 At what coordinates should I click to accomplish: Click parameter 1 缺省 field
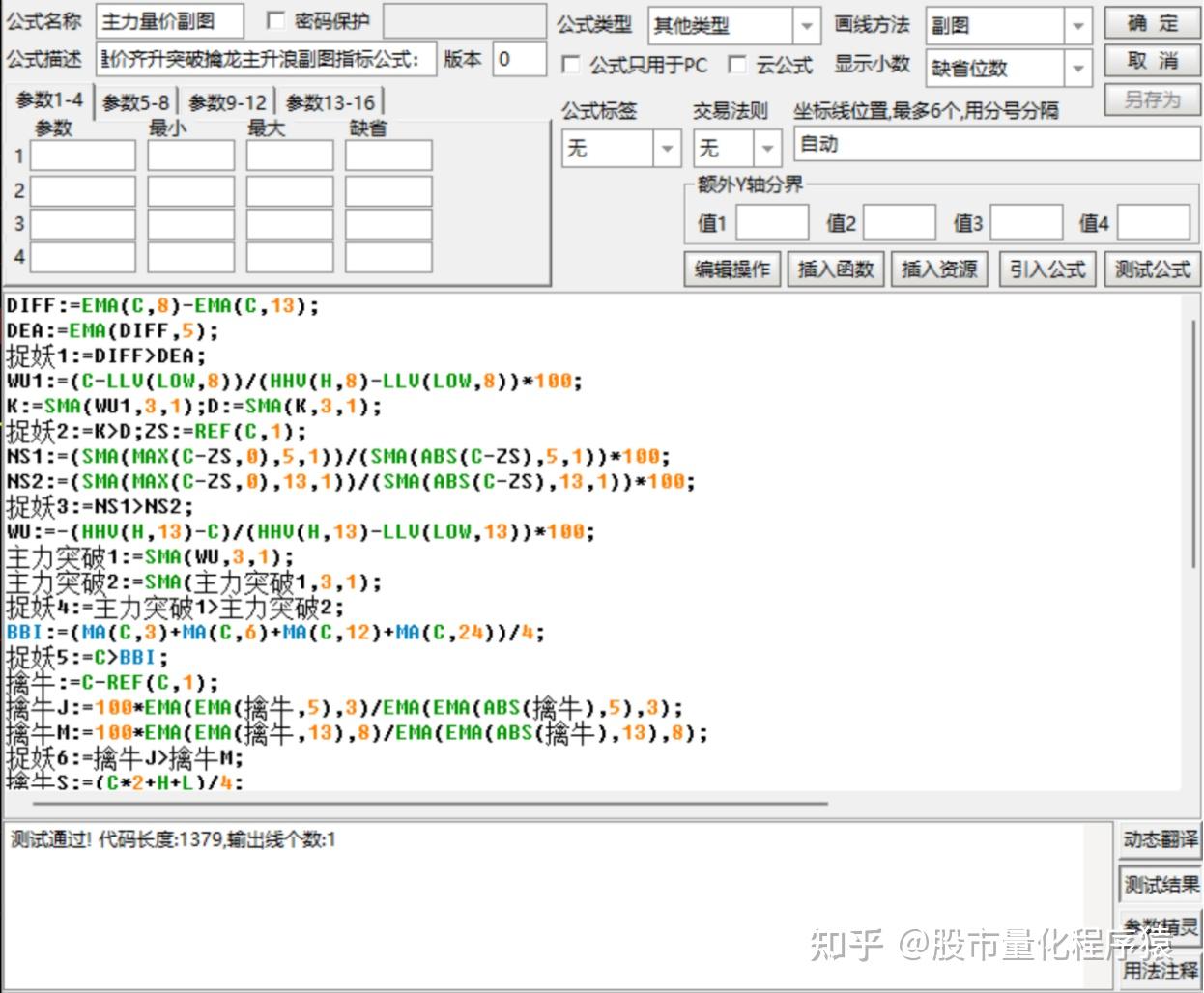click(x=388, y=156)
